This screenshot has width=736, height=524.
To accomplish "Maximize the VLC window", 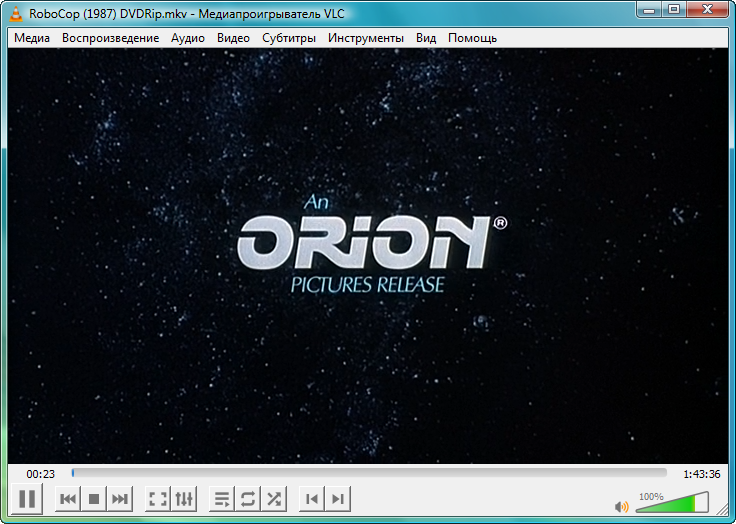I will [x=674, y=9].
